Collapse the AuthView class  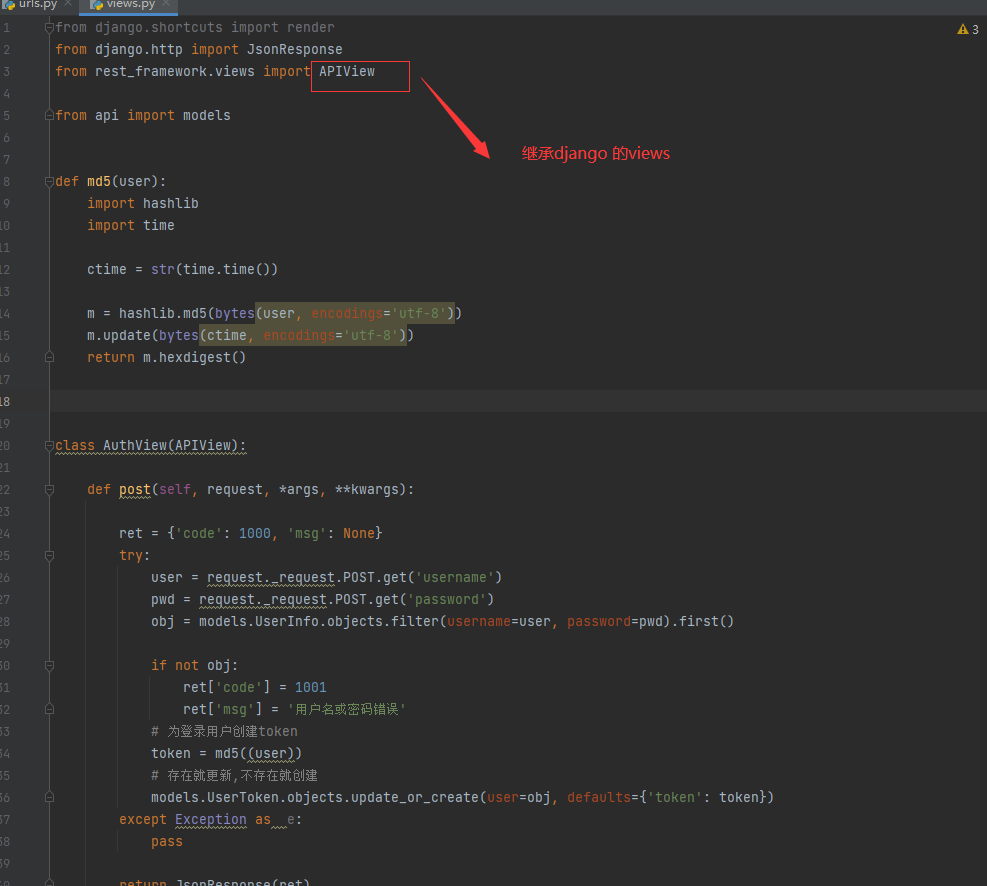tap(49, 446)
